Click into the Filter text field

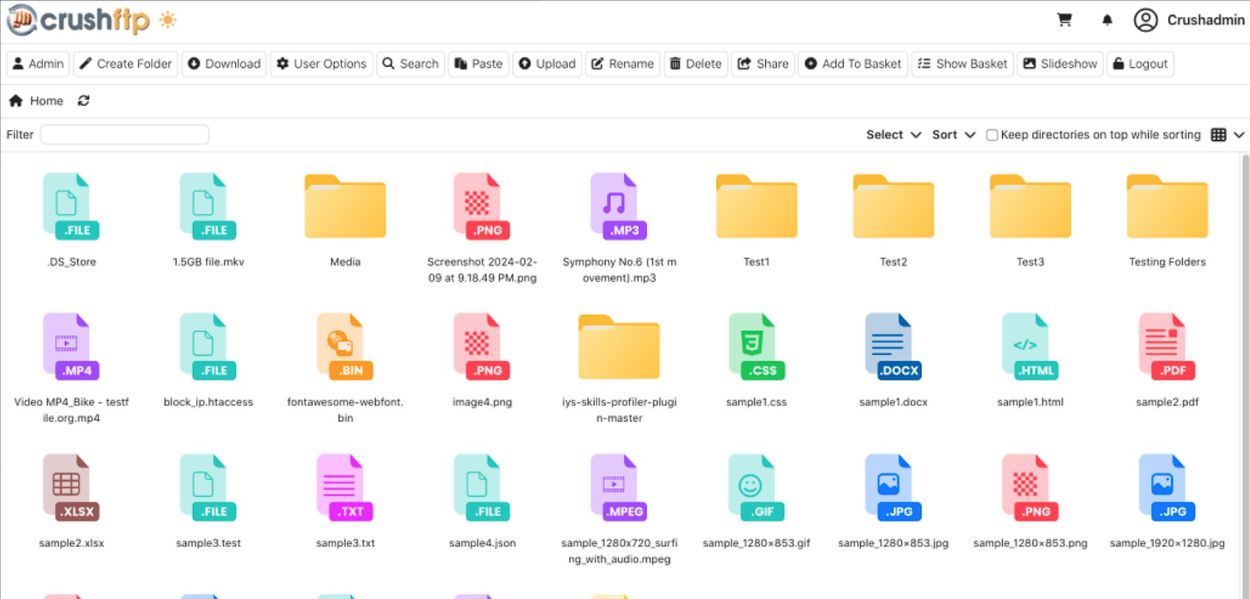click(124, 135)
